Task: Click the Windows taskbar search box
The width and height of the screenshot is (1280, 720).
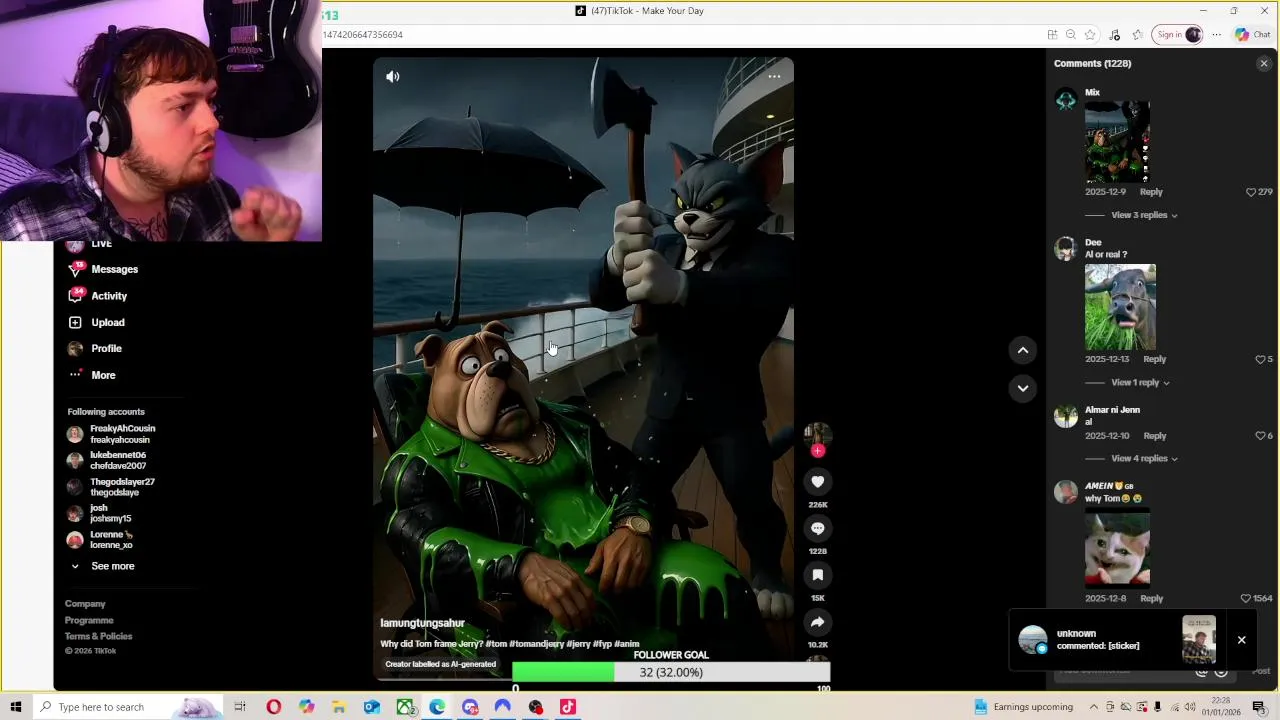Action: pos(127,707)
